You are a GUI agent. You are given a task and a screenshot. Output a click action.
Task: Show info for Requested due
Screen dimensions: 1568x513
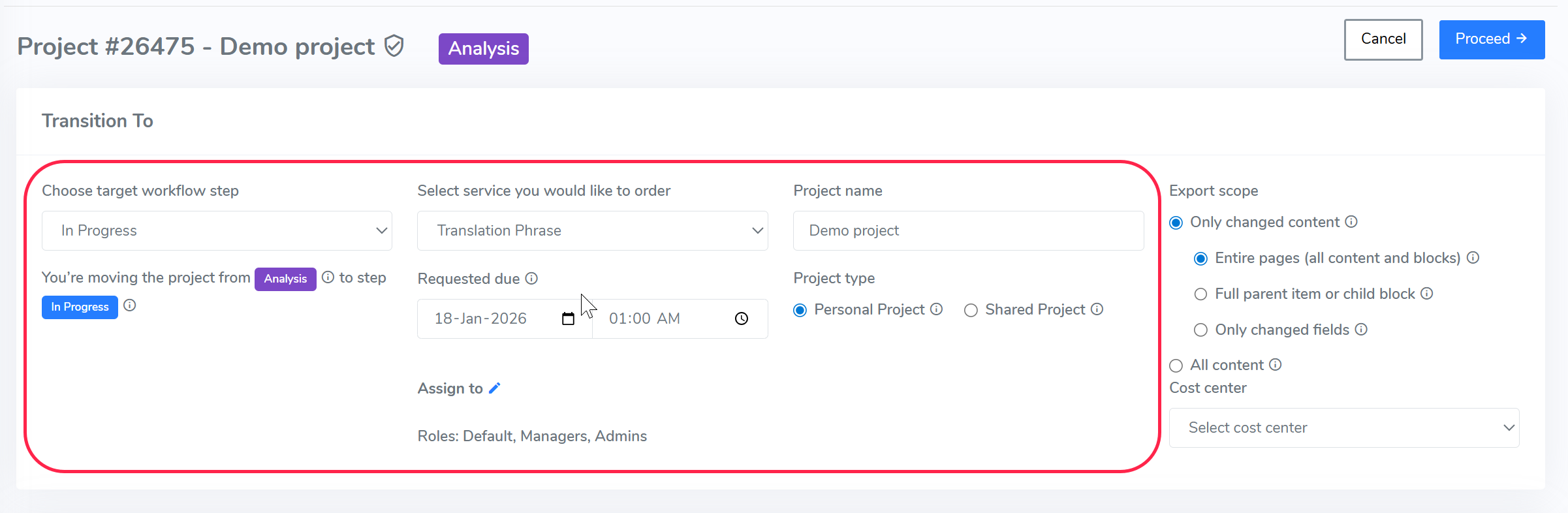(x=532, y=279)
